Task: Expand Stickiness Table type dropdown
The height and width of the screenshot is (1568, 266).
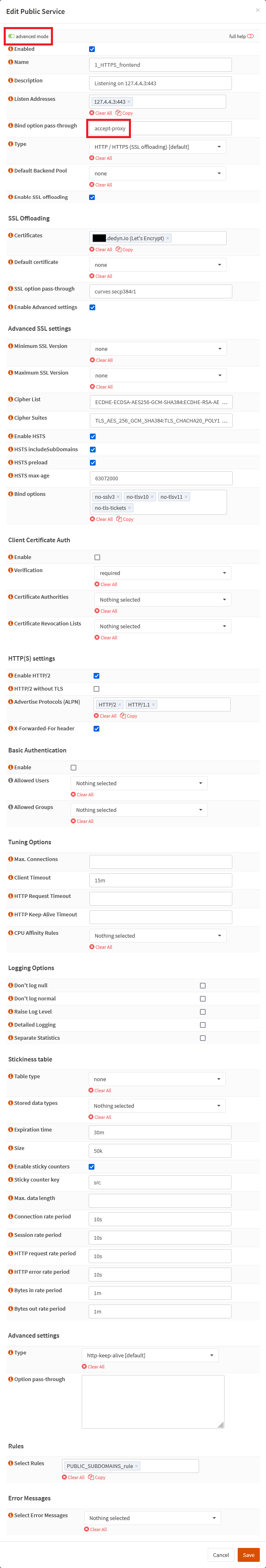Action: click(x=157, y=1079)
